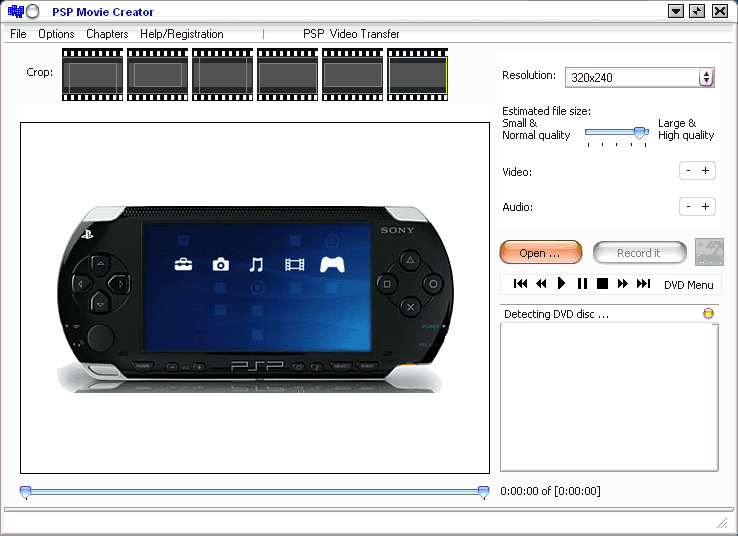738x536 pixels.
Task: Open the Chapters menu
Action: tap(107, 34)
